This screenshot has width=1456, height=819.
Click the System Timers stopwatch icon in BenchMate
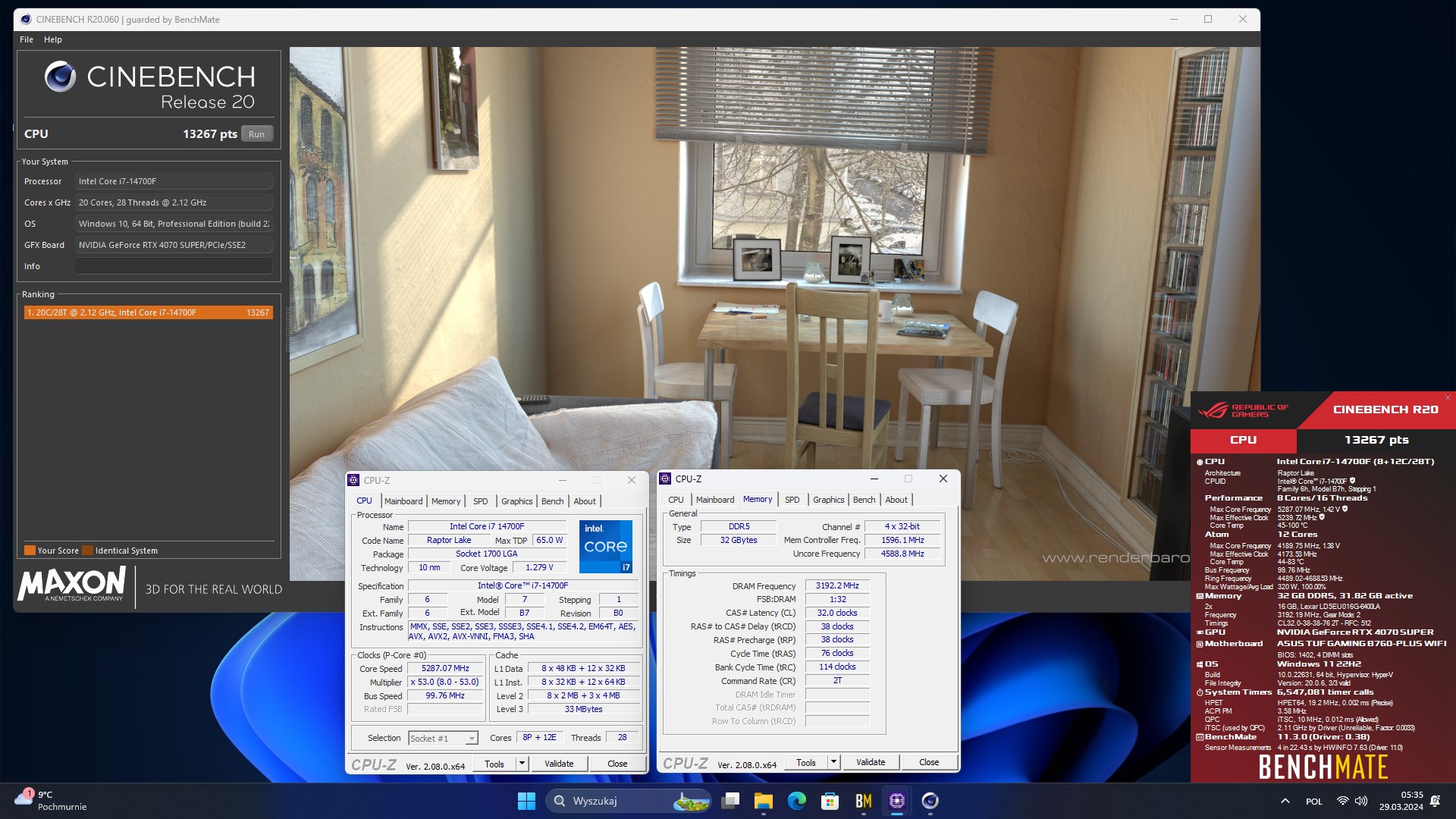[1200, 692]
